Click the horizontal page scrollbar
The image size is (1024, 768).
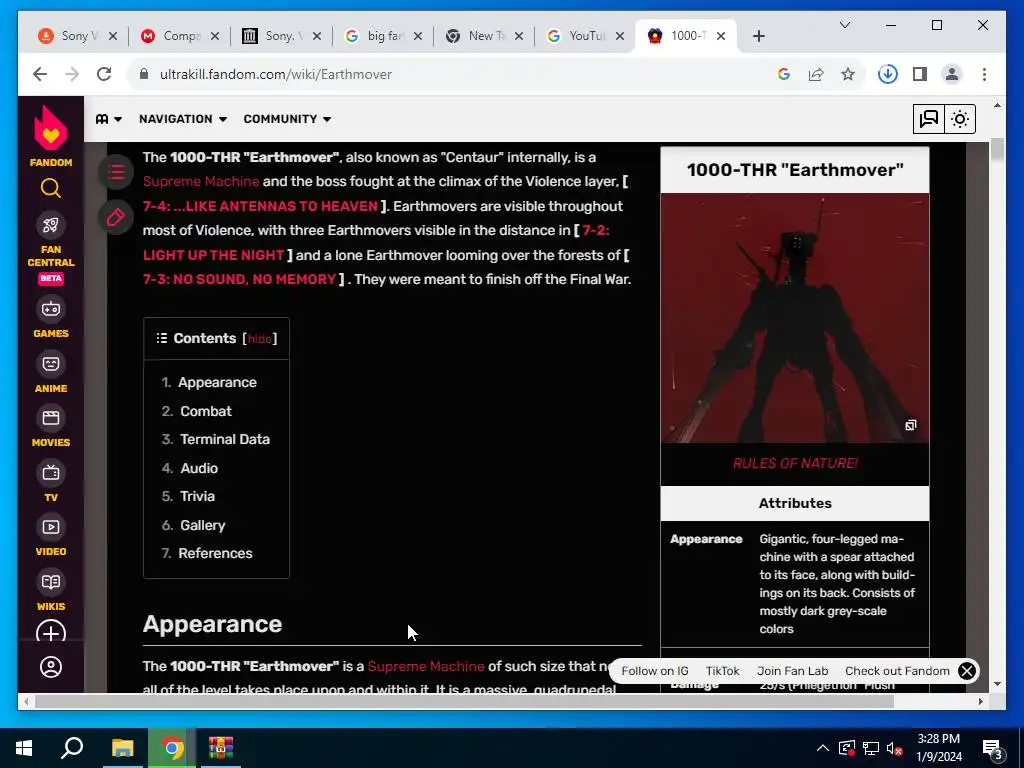[464, 702]
